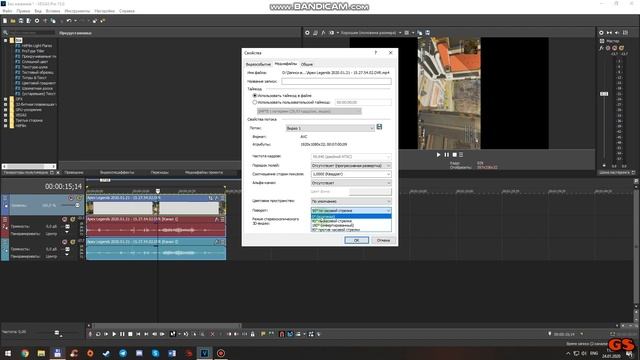Open Chrome from the taskbar
Screen dimensions: 640x360
click(24, 353)
